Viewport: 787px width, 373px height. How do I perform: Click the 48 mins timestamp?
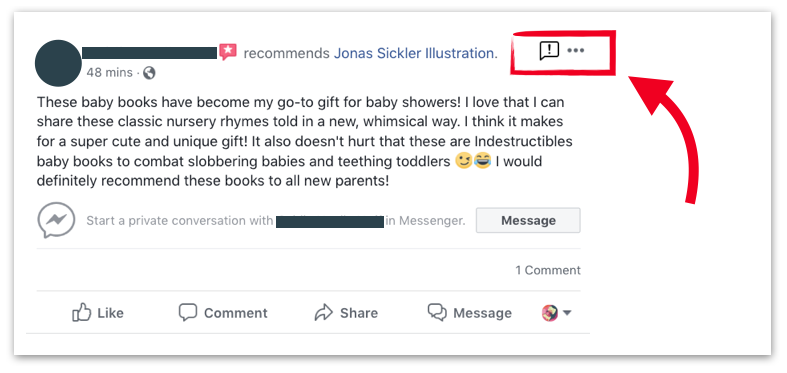109,73
